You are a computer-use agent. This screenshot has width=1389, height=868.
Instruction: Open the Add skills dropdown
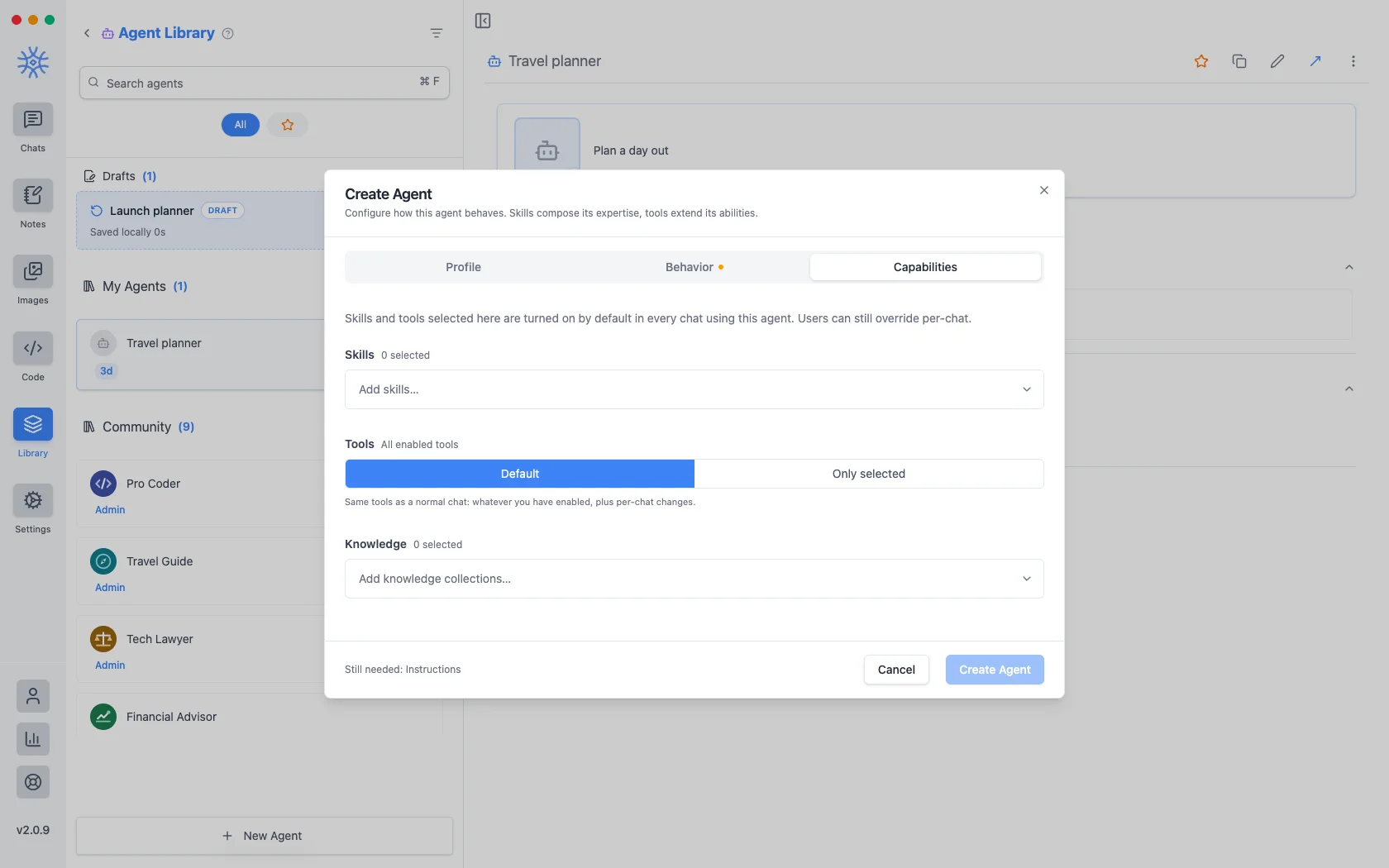click(694, 389)
